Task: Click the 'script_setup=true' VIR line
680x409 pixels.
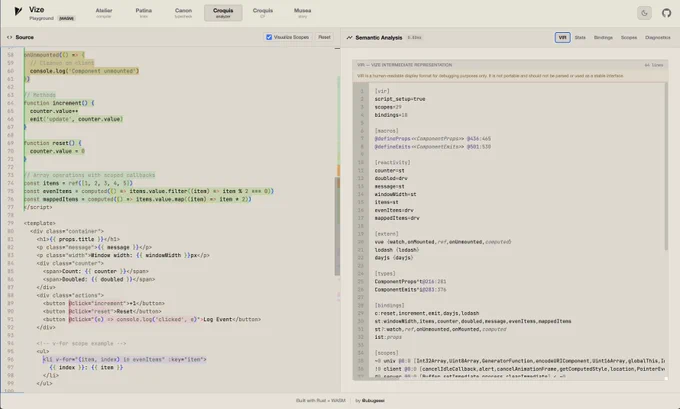Action: (x=400, y=99)
